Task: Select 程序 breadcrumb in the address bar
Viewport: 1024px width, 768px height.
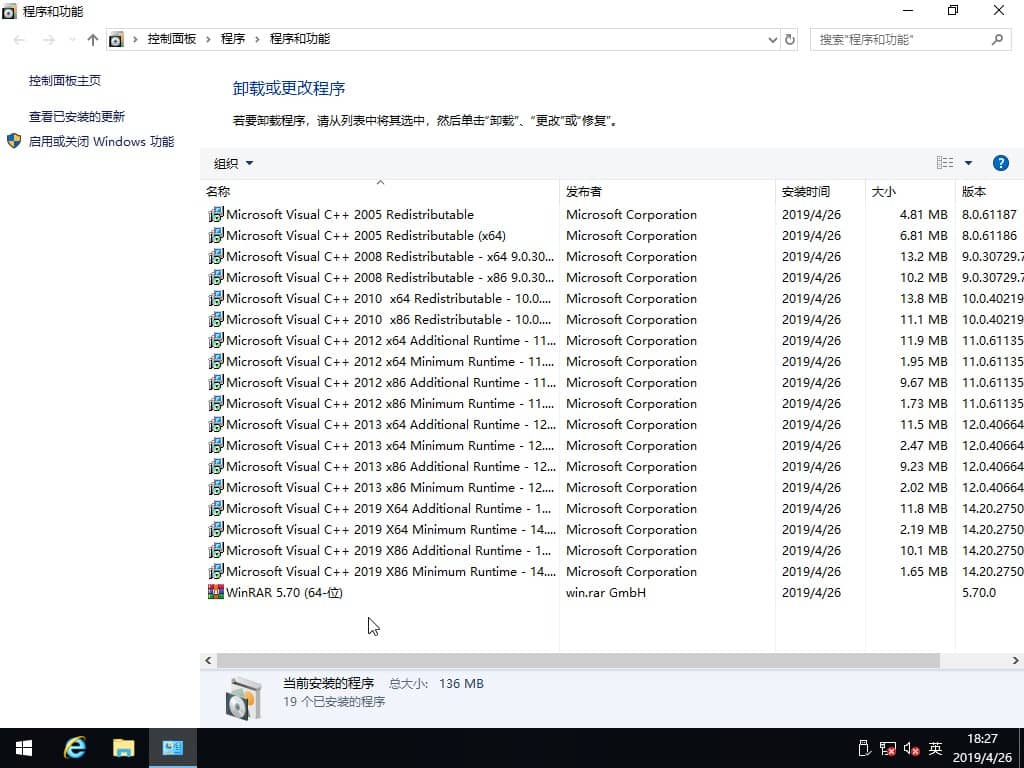Action: pos(234,39)
